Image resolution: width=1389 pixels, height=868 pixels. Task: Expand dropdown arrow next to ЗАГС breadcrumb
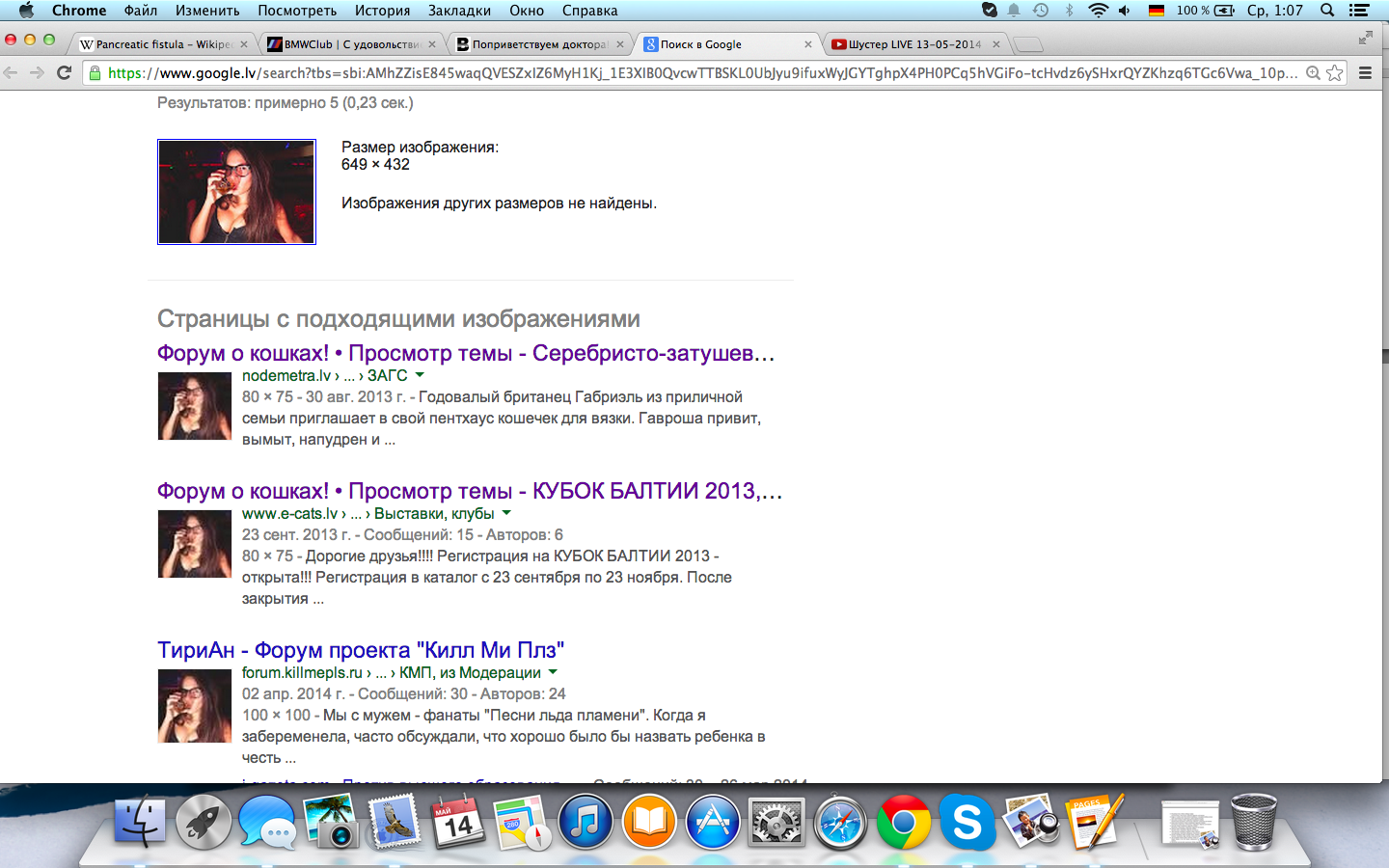click(420, 375)
